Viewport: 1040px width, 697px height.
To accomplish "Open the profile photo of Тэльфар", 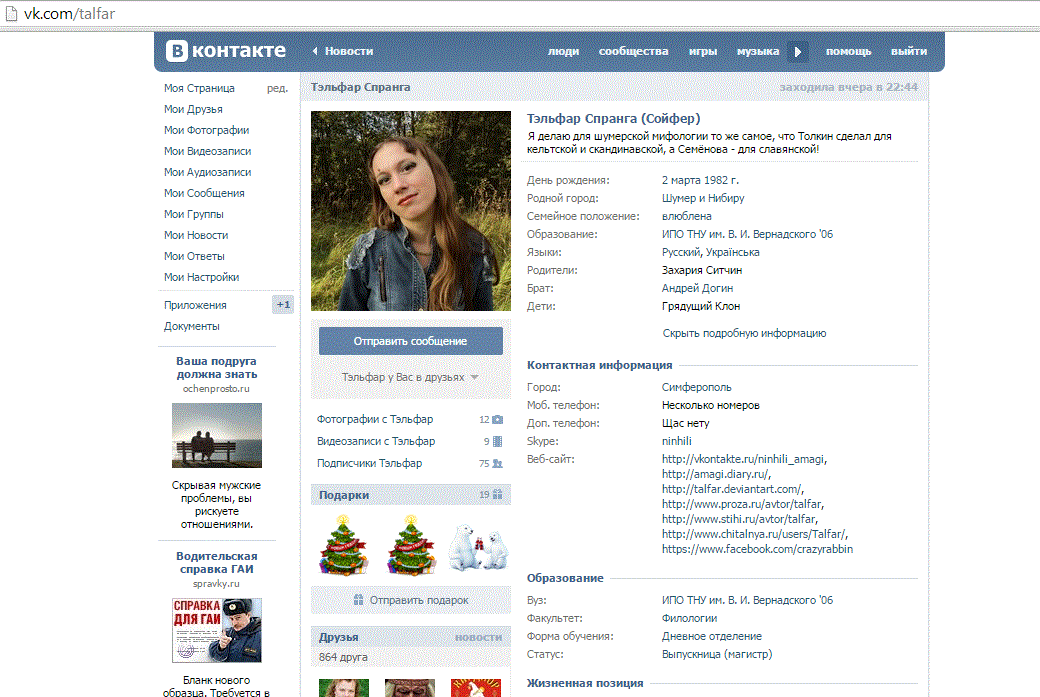I will [411, 211].
